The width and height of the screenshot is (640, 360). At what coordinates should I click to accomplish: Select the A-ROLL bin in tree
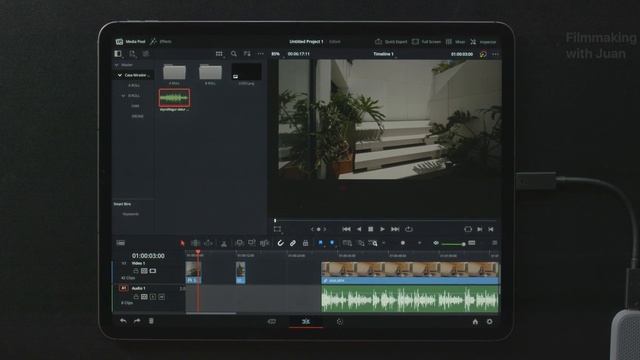click(x=134, y=85)
